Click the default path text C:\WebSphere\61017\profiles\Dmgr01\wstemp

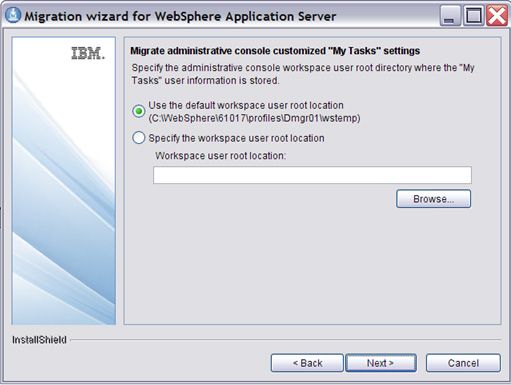click(254, 118)
